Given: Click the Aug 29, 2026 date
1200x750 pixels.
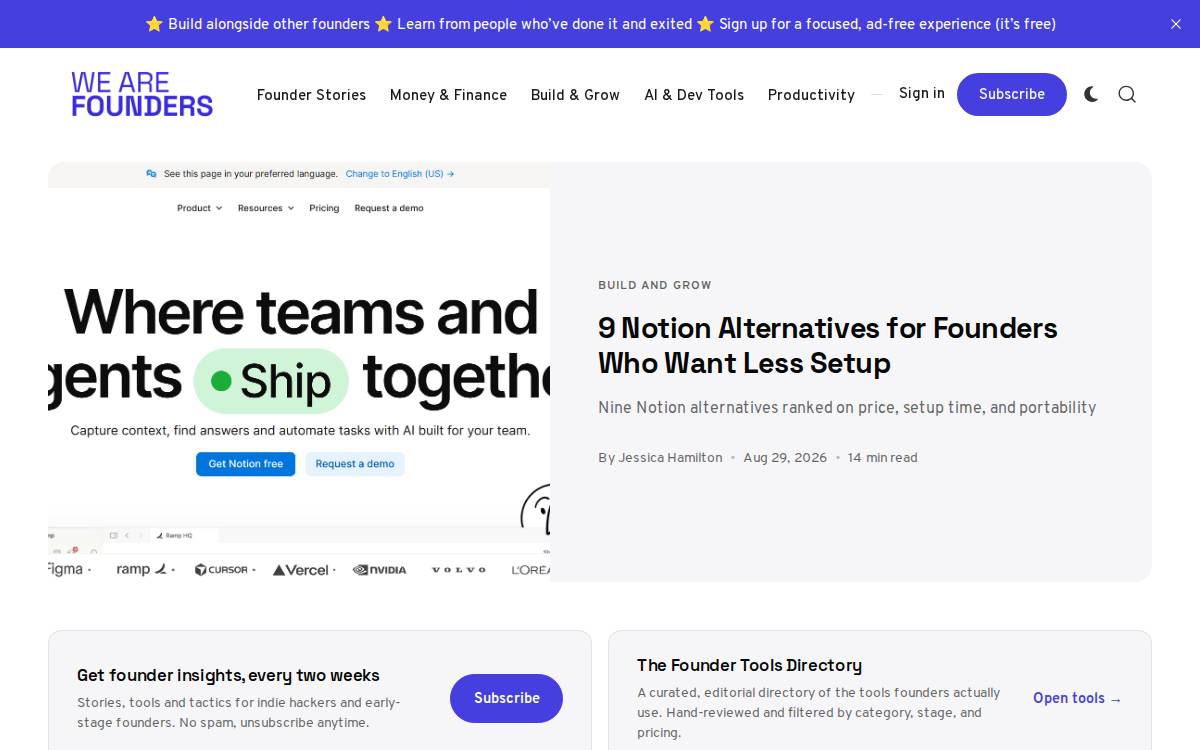Looking at the screenshot, I should tap(785, 457).
